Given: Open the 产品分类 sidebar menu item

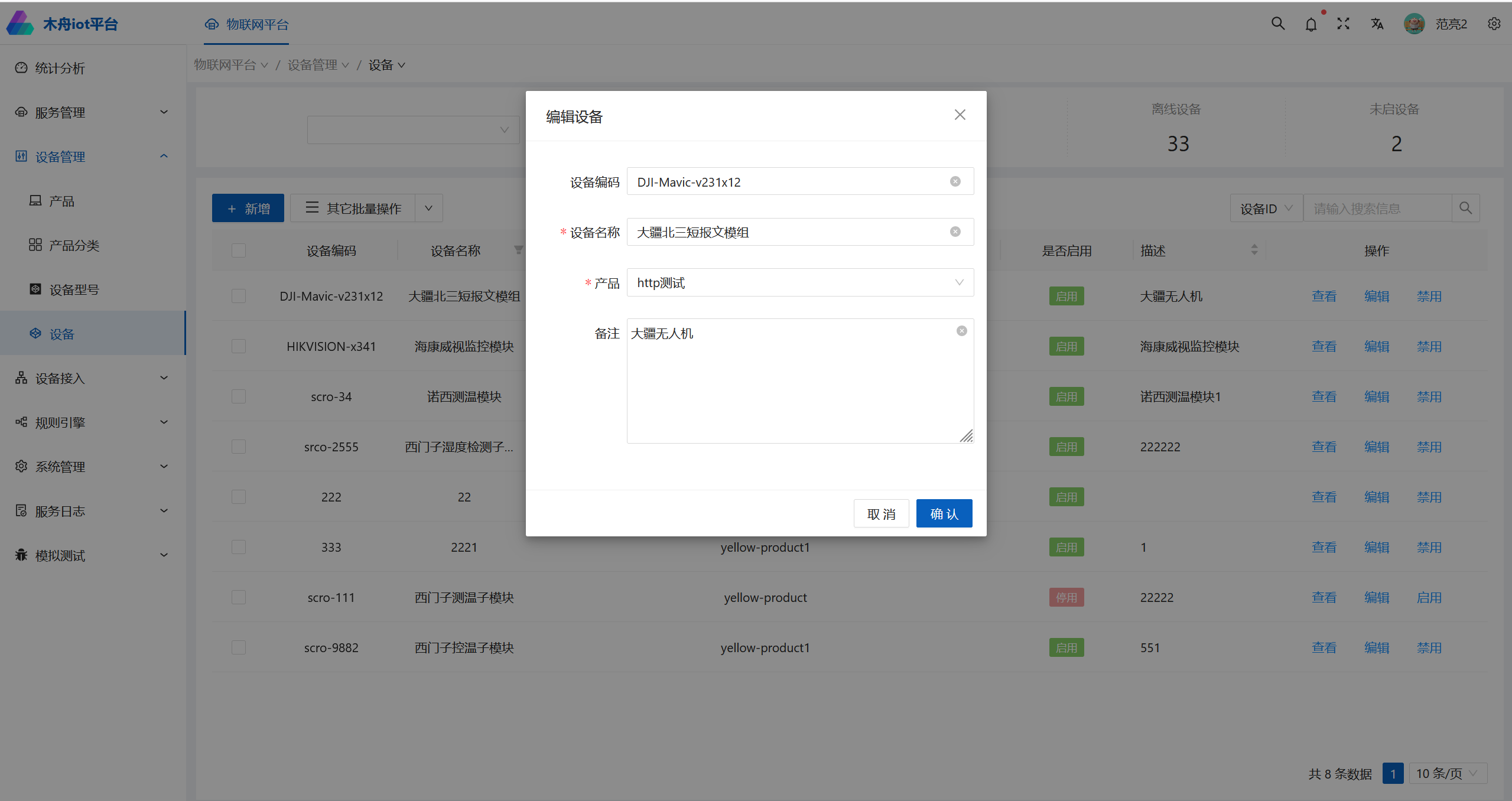Looking at the screenshot, I should point(74,245).
